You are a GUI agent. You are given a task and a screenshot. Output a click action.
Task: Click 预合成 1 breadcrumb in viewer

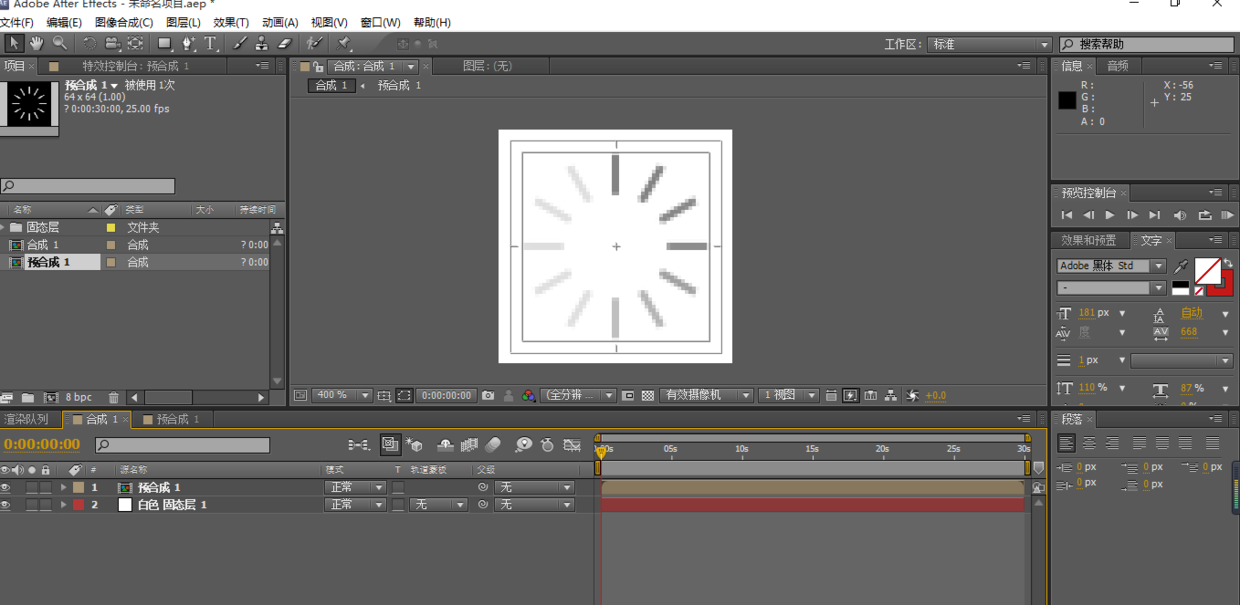point(399,86)
